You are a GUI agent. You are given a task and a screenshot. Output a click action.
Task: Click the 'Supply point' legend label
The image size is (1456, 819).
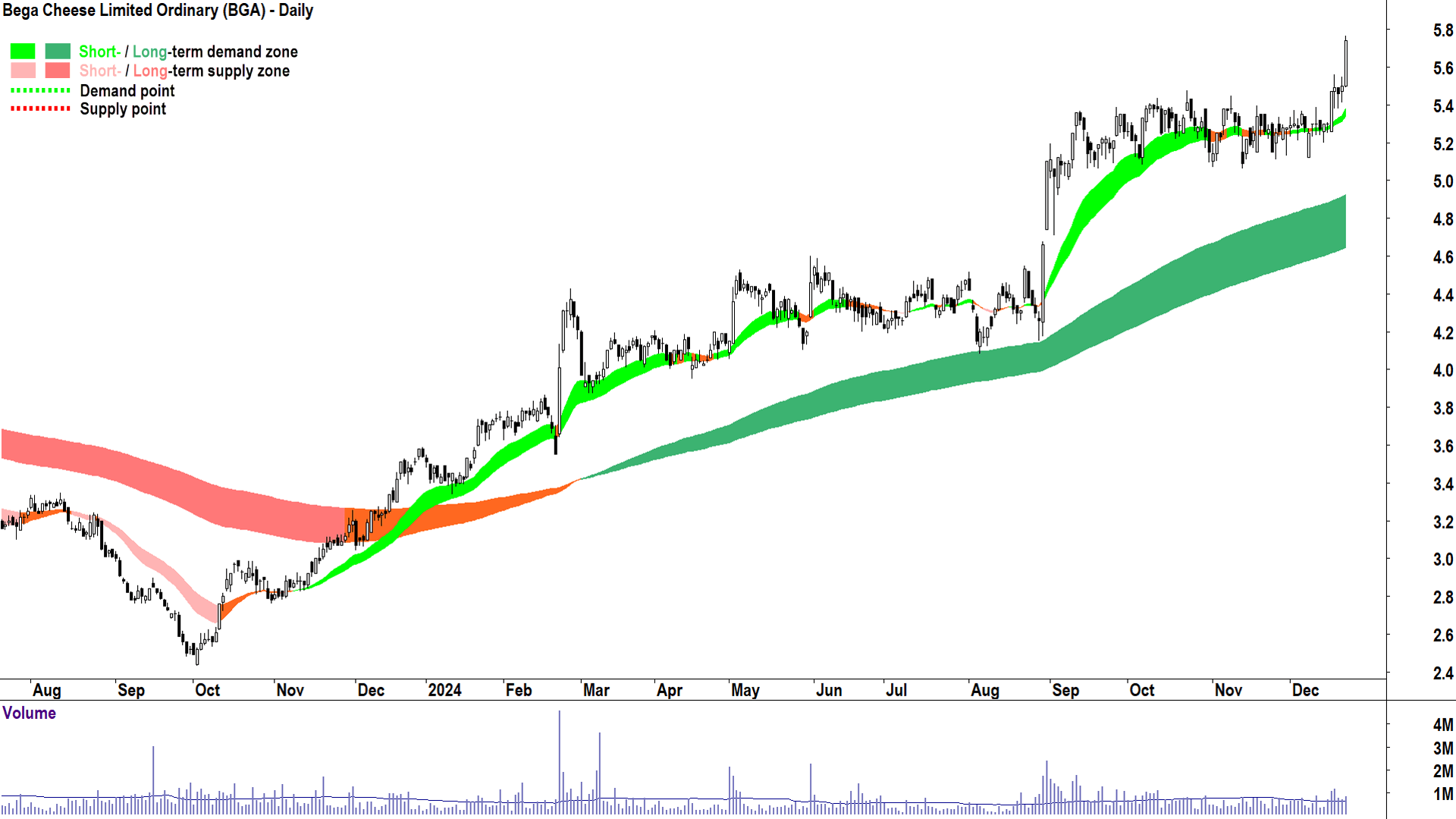coord(123,109)
